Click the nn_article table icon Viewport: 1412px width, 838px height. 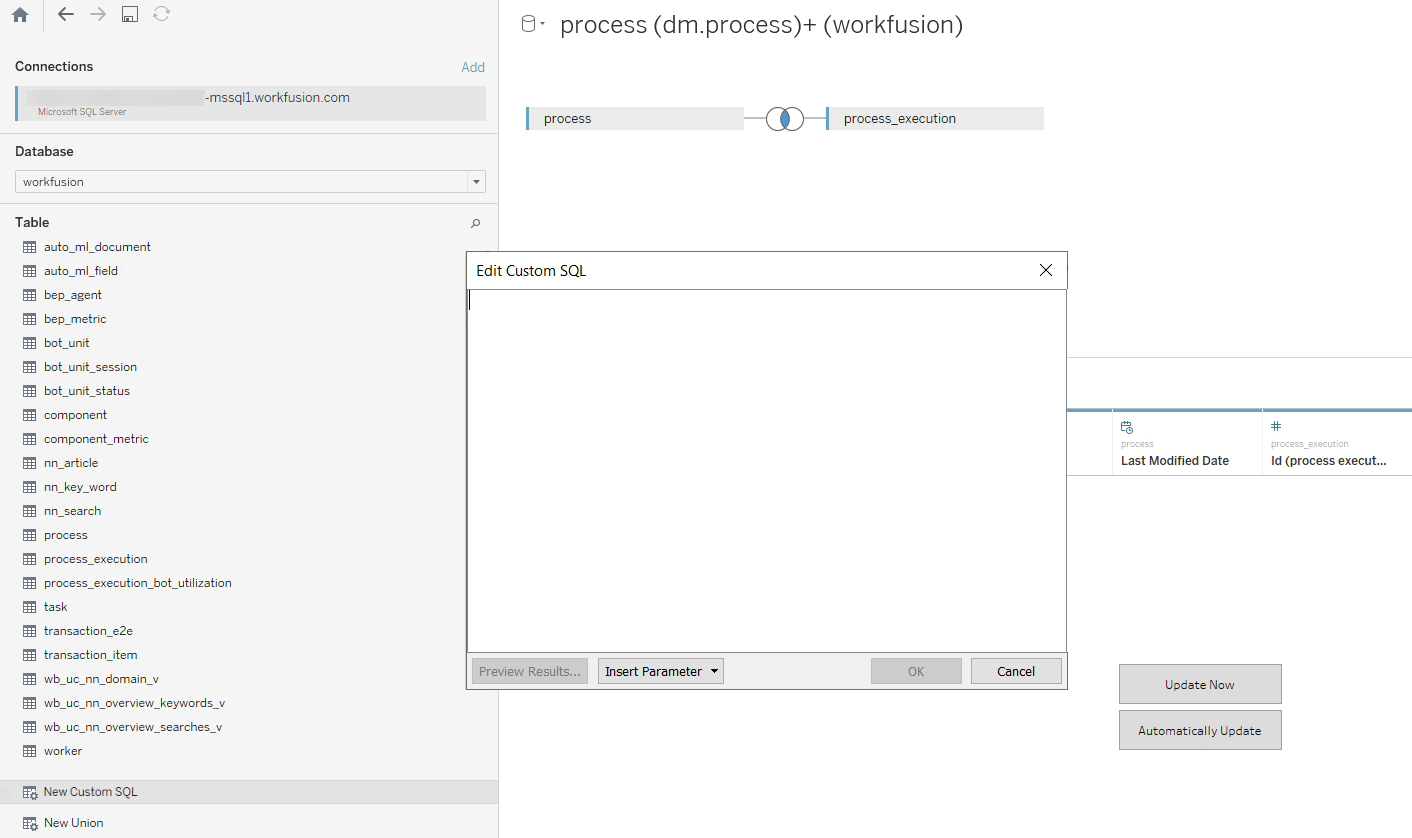point(29,463)
